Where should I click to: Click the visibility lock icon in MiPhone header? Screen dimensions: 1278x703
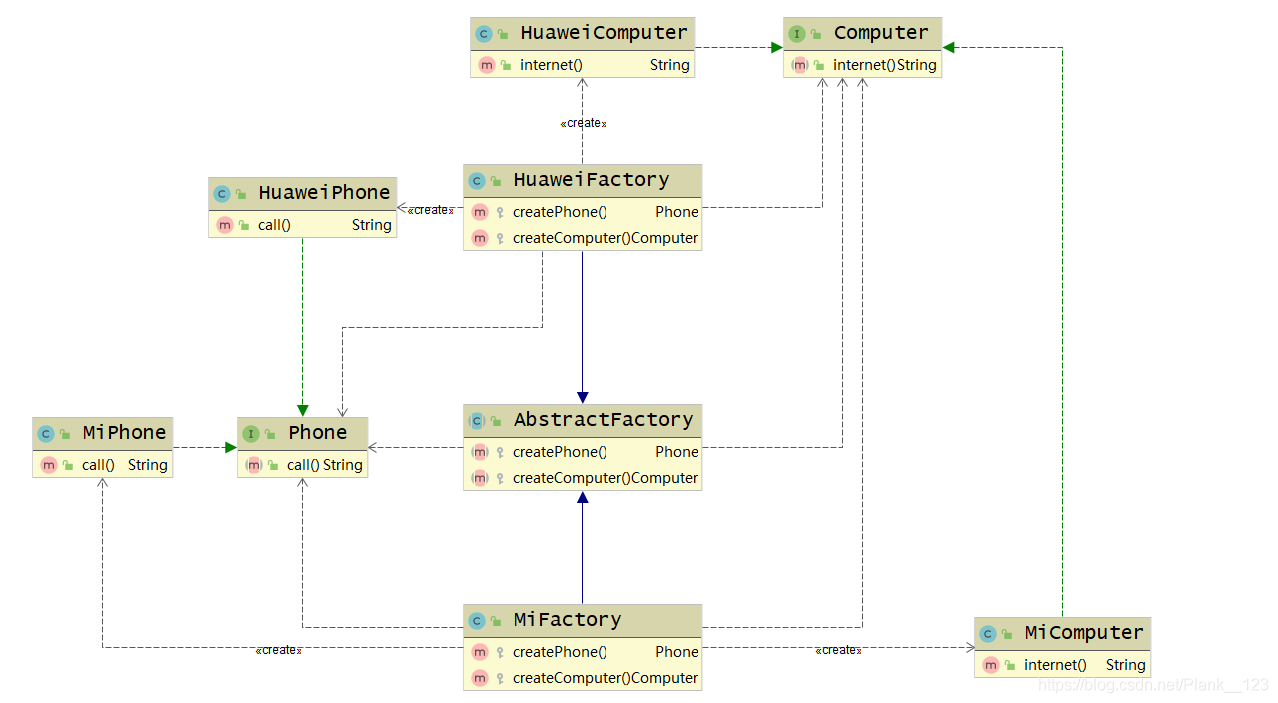tap(65, 435)
